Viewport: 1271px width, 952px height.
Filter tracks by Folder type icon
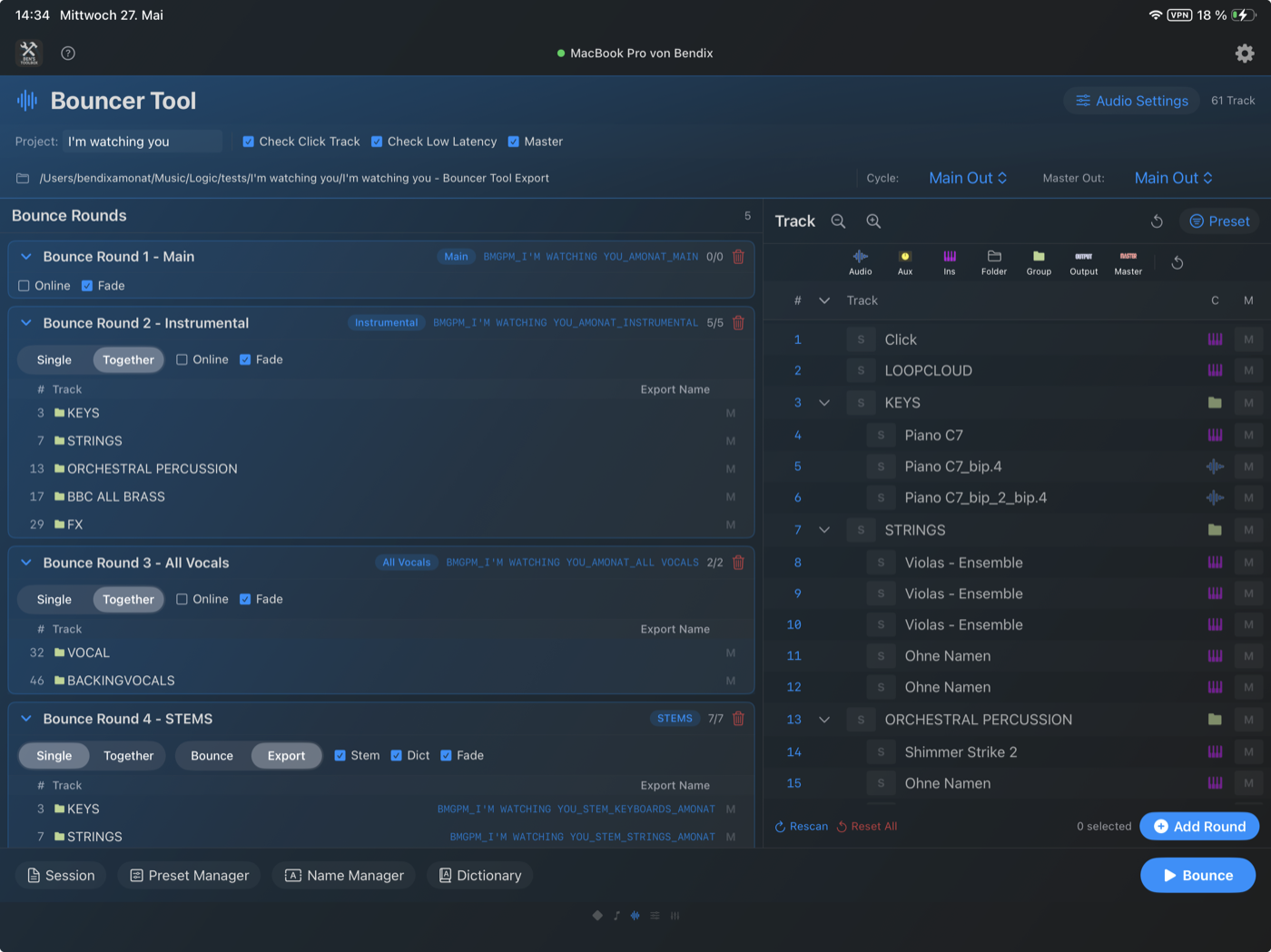pos(994,262)
